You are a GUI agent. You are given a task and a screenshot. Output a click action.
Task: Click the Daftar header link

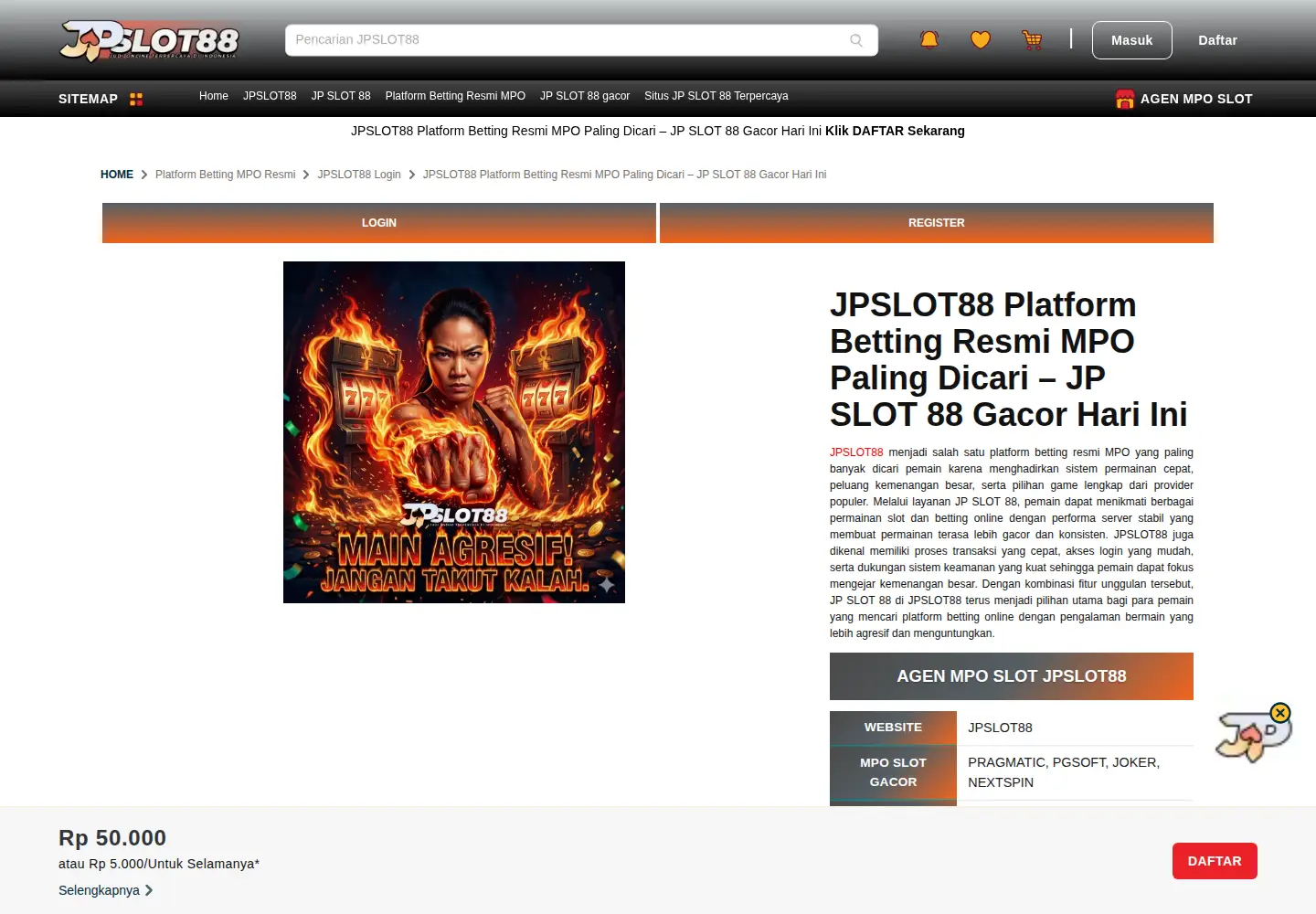tap(1217, 40)
